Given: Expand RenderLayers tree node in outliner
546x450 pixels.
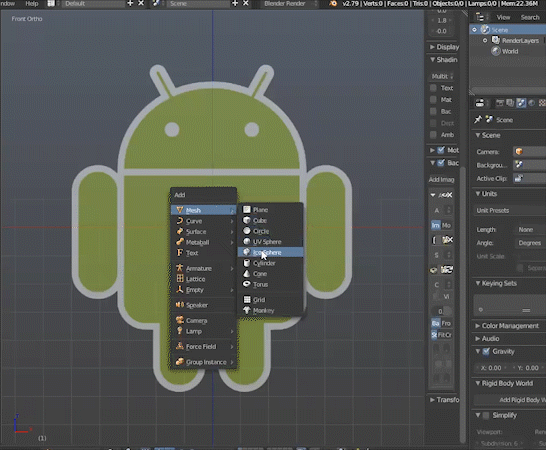Looking at the screenshot, I should coord(485,40).
